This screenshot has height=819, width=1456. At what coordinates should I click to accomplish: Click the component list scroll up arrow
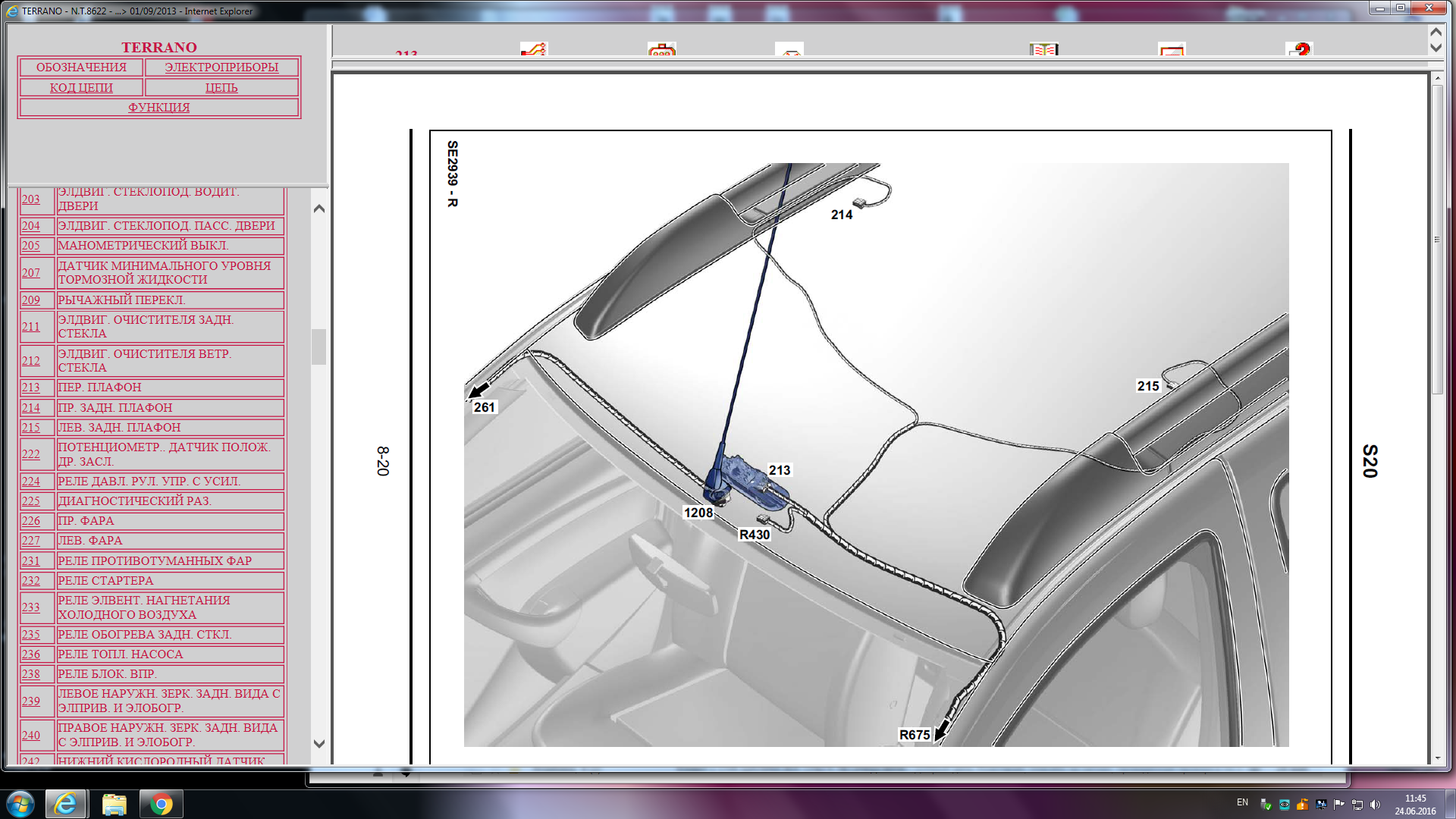point(319,209)
